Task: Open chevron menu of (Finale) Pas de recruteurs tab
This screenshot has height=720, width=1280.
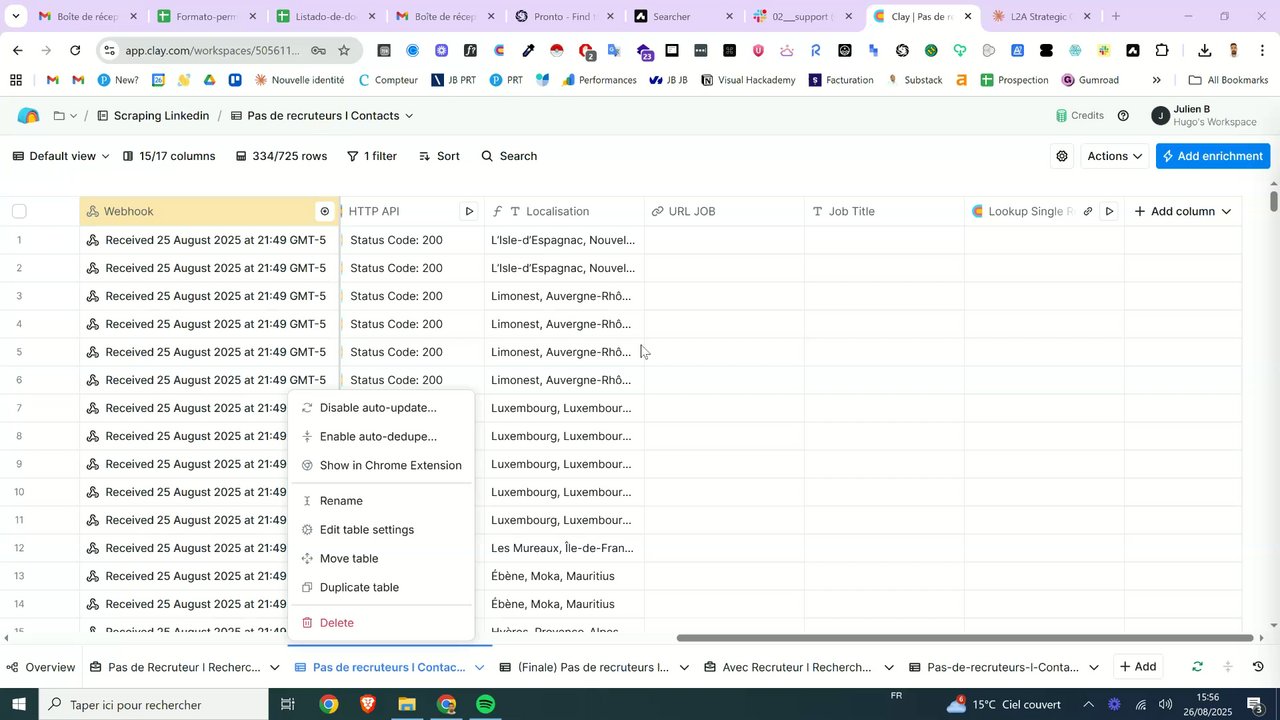Action: click(685, 668)
